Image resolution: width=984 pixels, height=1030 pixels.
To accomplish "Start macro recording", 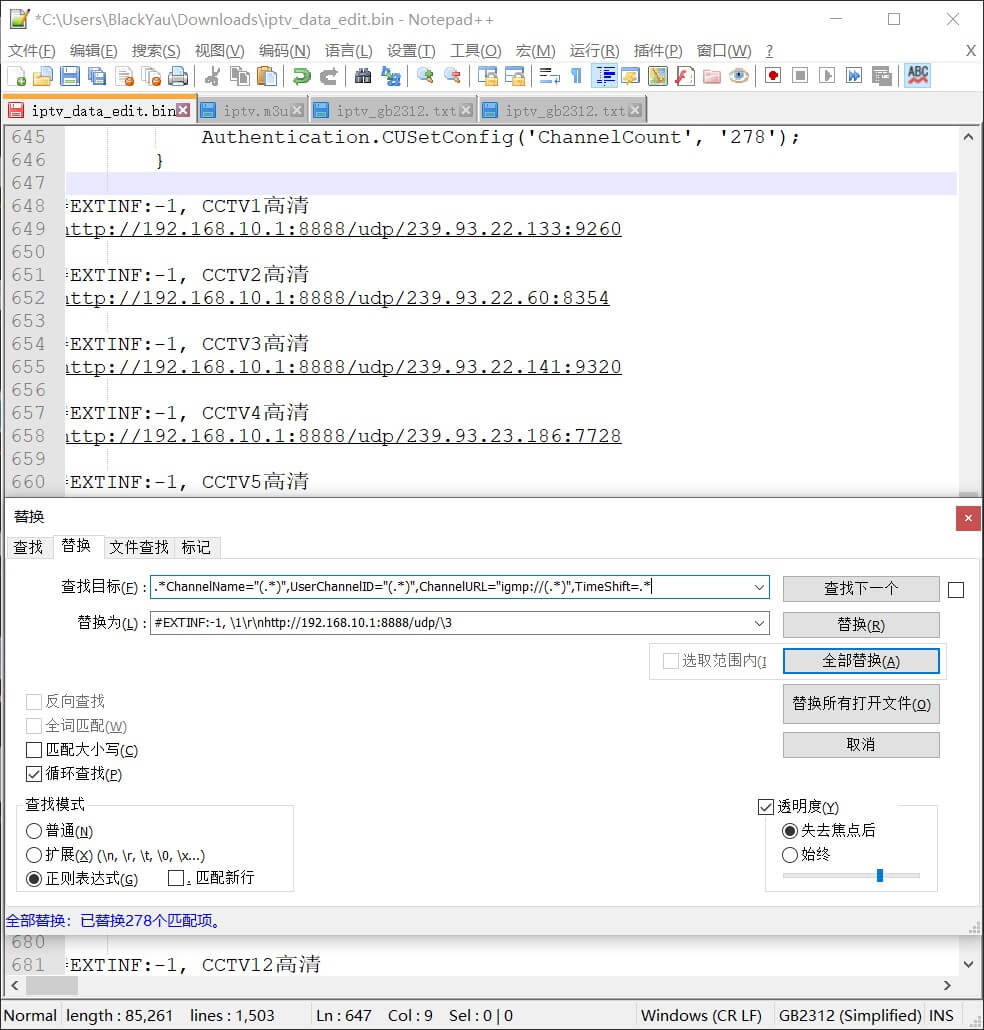I will (x=773, y=75).
